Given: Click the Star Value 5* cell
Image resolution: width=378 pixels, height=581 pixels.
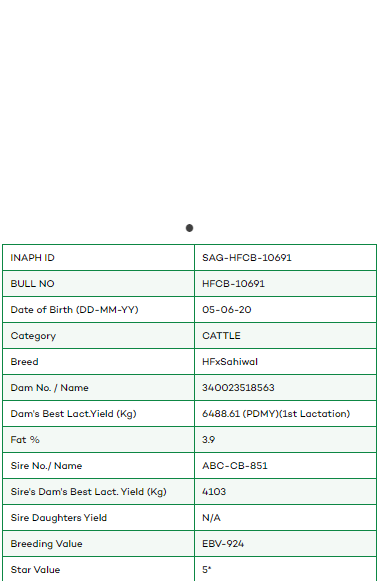Looking at the screenshot, I should pos(285,569).
